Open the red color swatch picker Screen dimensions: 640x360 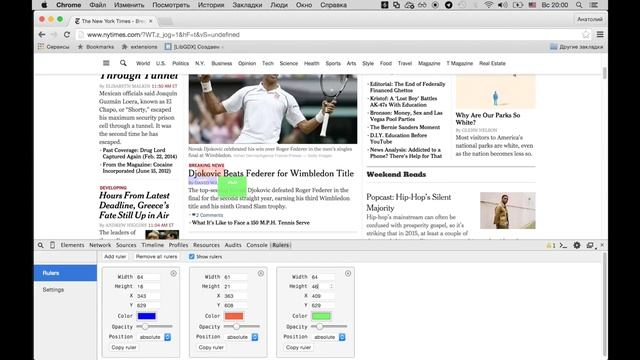pyautogui.click(x=234, y=316)
